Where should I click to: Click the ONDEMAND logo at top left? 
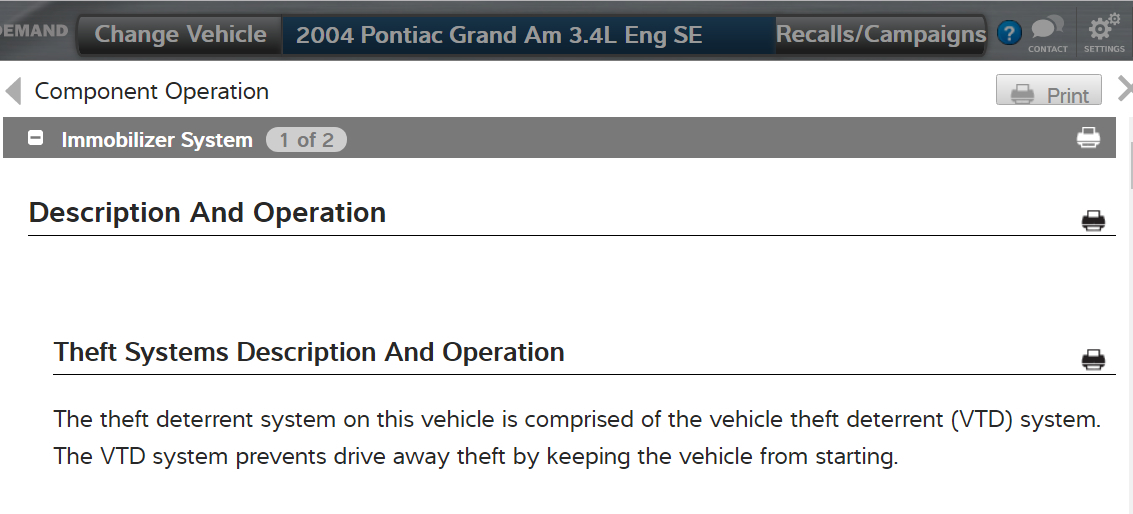[34, 31]
